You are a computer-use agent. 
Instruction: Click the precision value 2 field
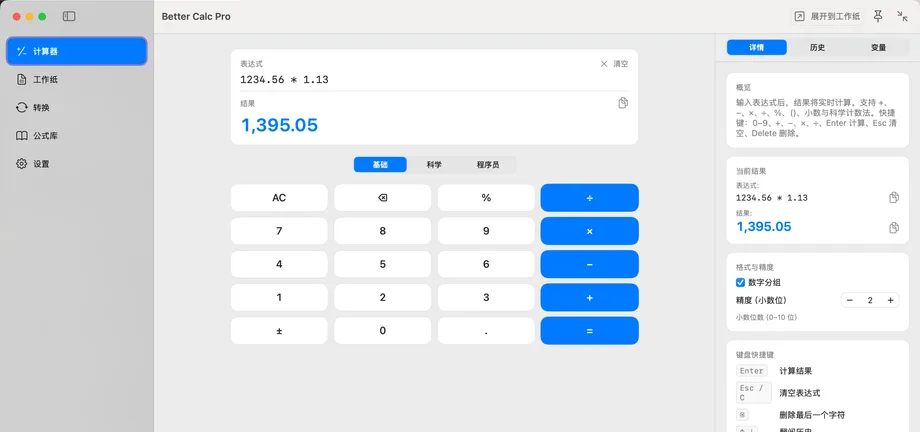click(x=870, y=301)
